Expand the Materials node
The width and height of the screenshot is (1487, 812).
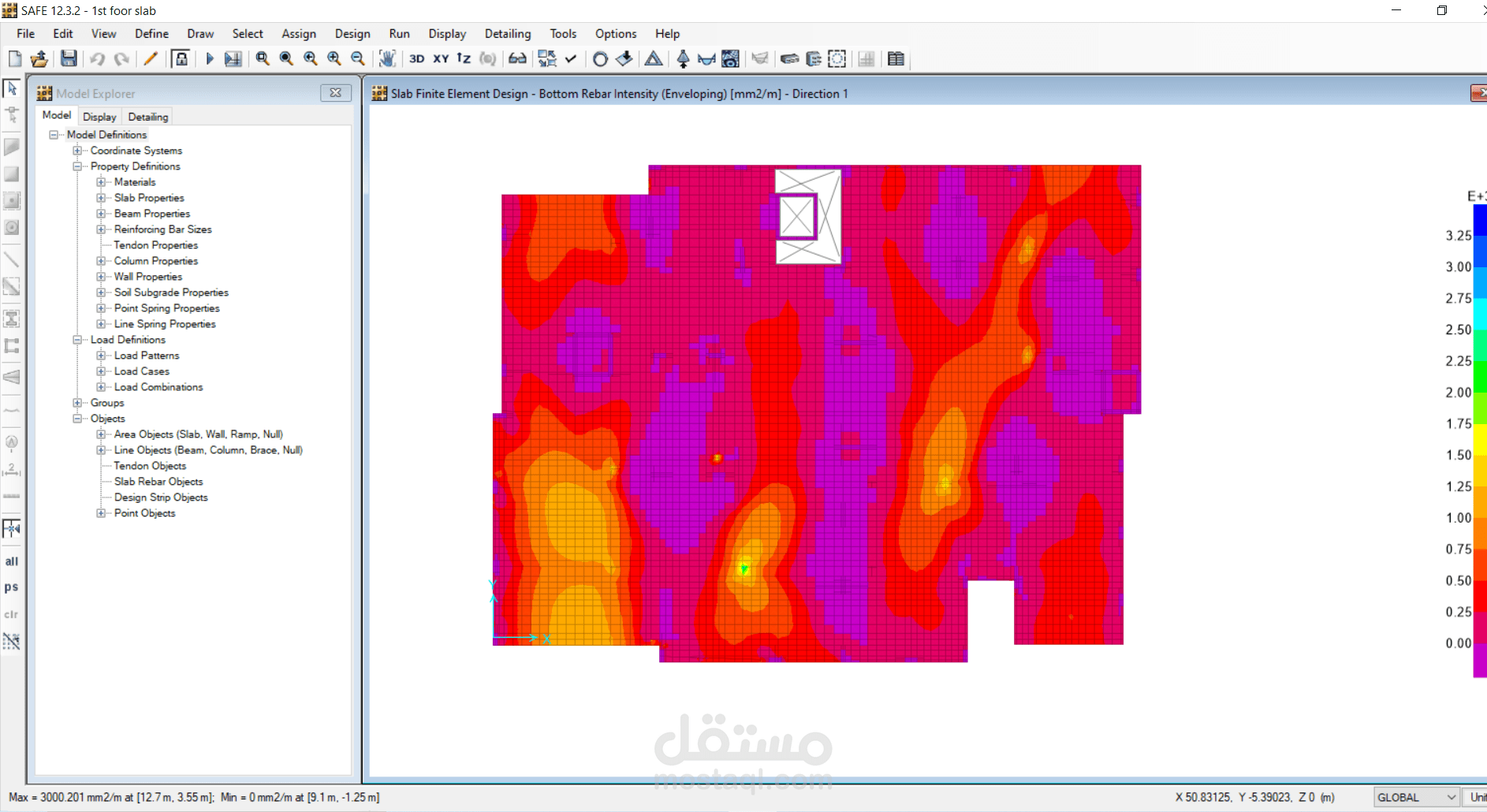pyautogui.click(x=101, y=182)
